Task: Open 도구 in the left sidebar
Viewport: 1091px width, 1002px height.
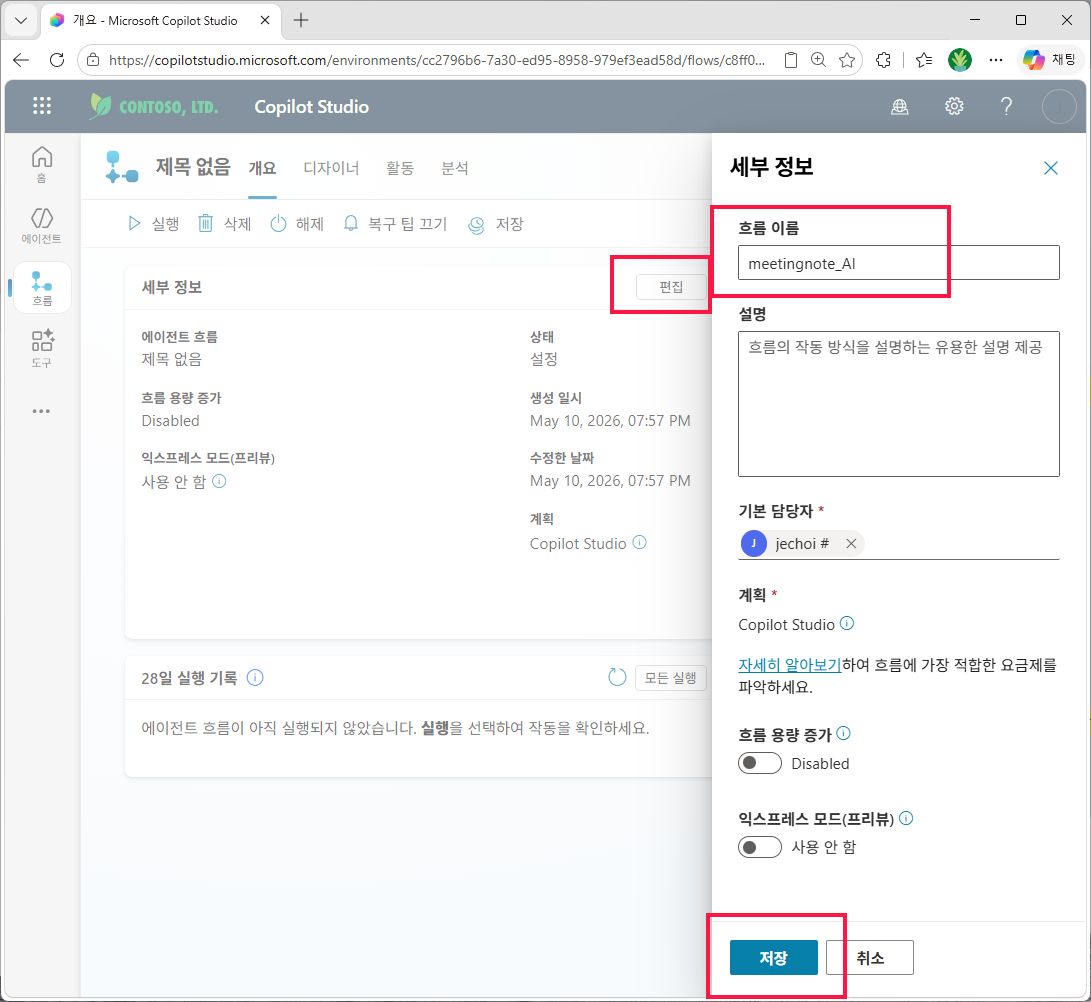Action: [x=42, y=349]
